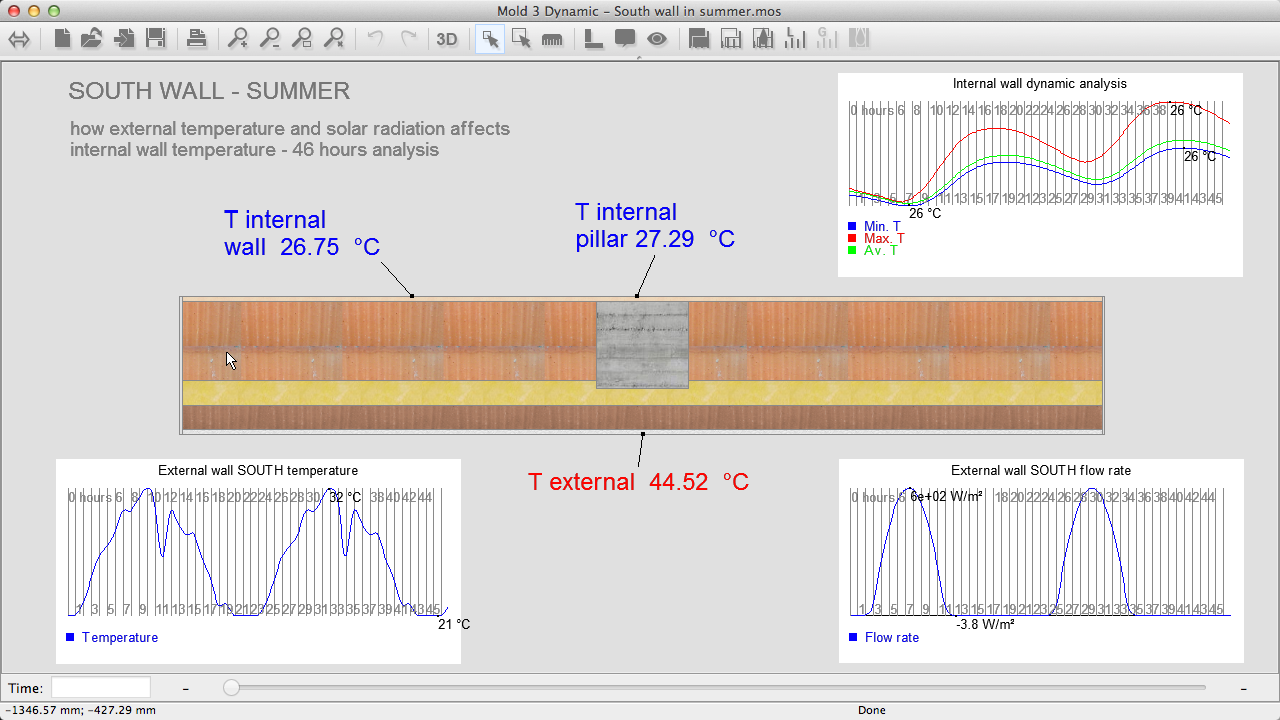This screenshot has width=1280, height=720.
Task: Click the Time input field
Action: click(x=101, y=688)
